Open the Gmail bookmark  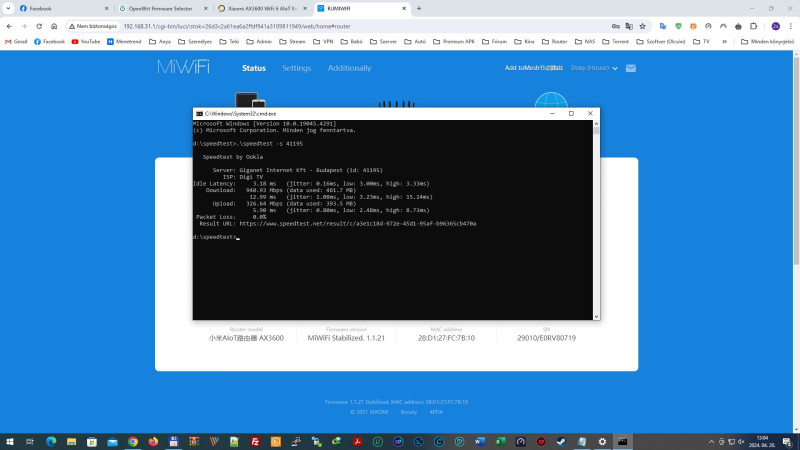[16, 41]
